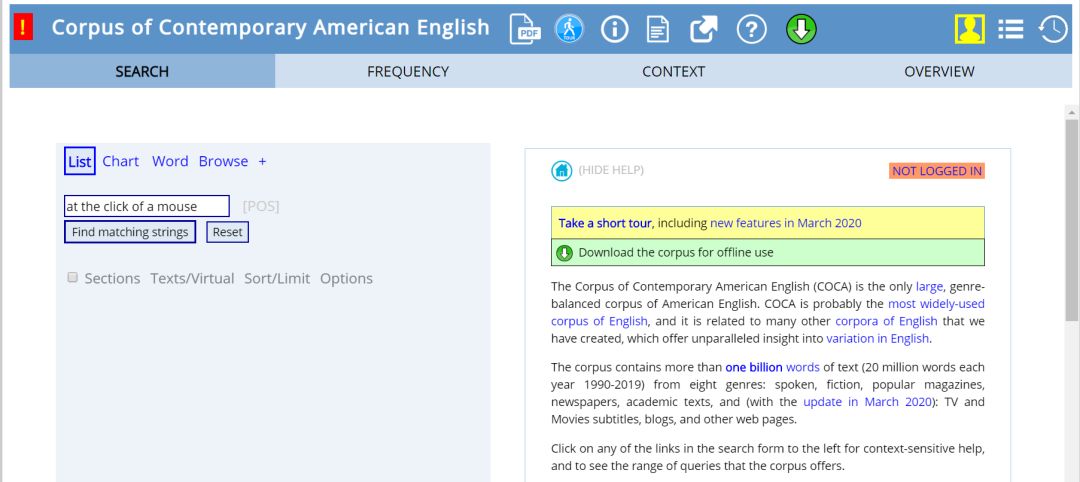Open new features in March 2020 link
This screenshot has width=1080, height=482.
pyautogui.click(x=786, y=223)
